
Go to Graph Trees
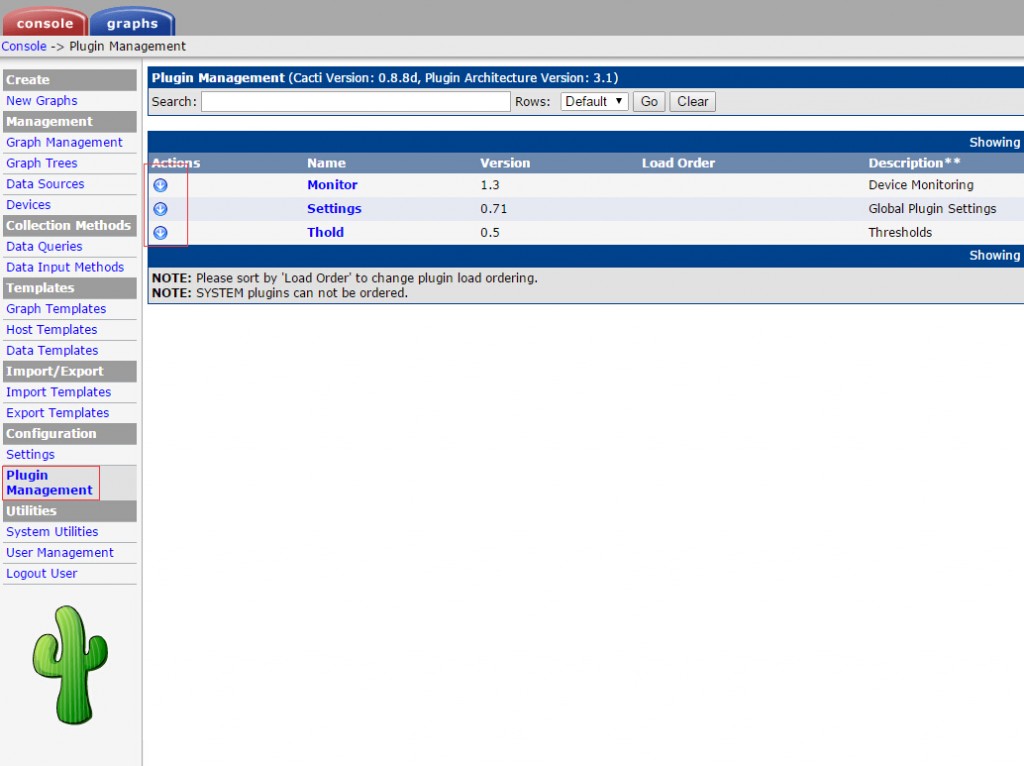coord(42,163)
